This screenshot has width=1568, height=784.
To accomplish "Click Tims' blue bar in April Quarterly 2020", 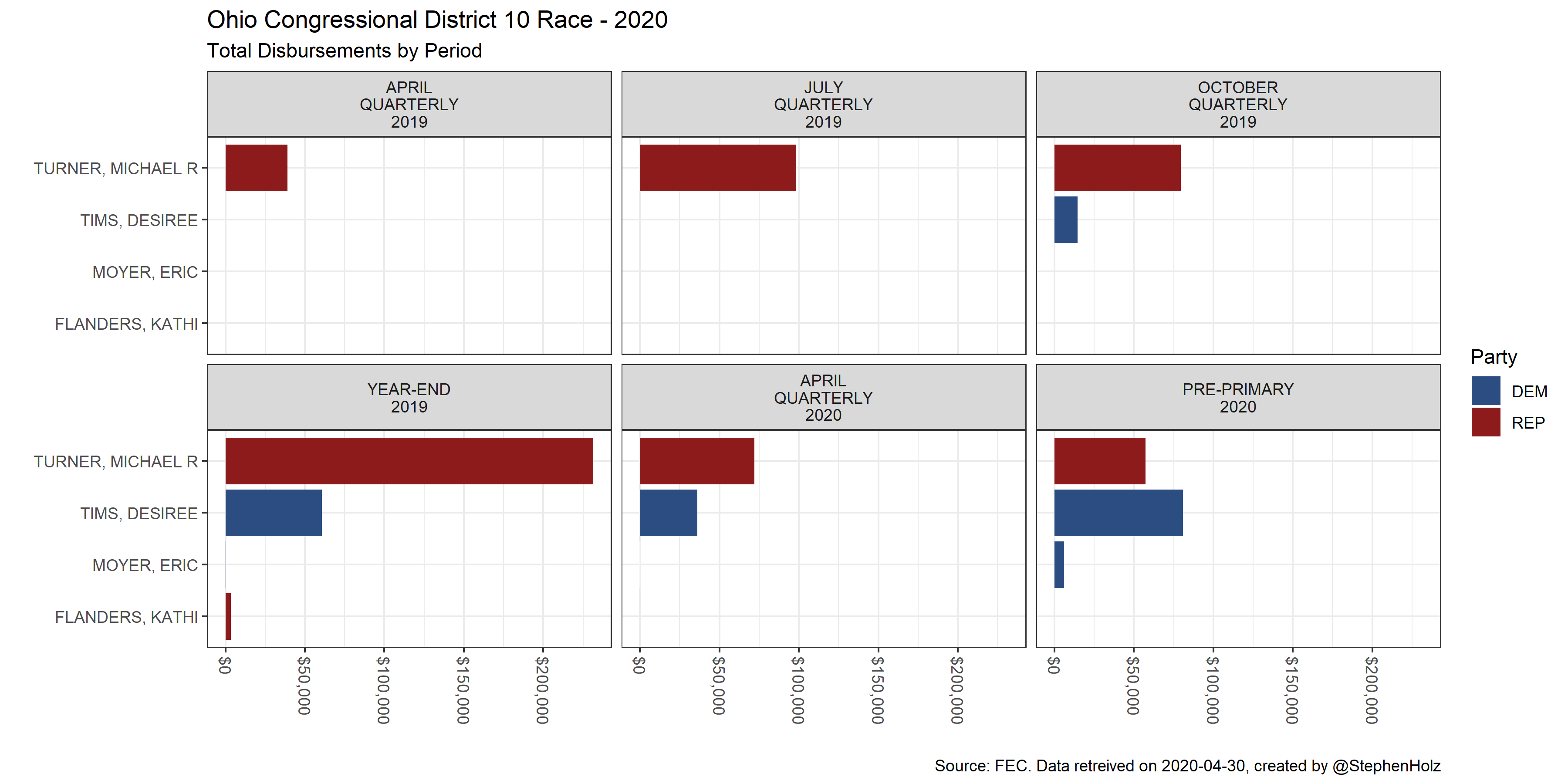I will pos(668,513).
